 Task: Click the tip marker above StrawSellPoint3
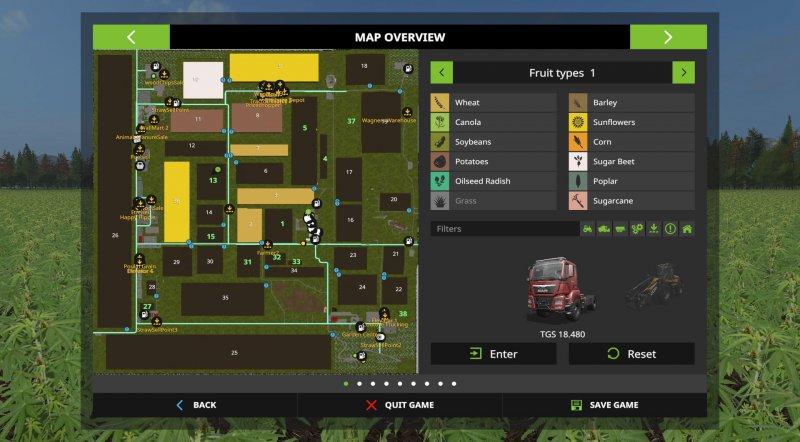(157, 322)
